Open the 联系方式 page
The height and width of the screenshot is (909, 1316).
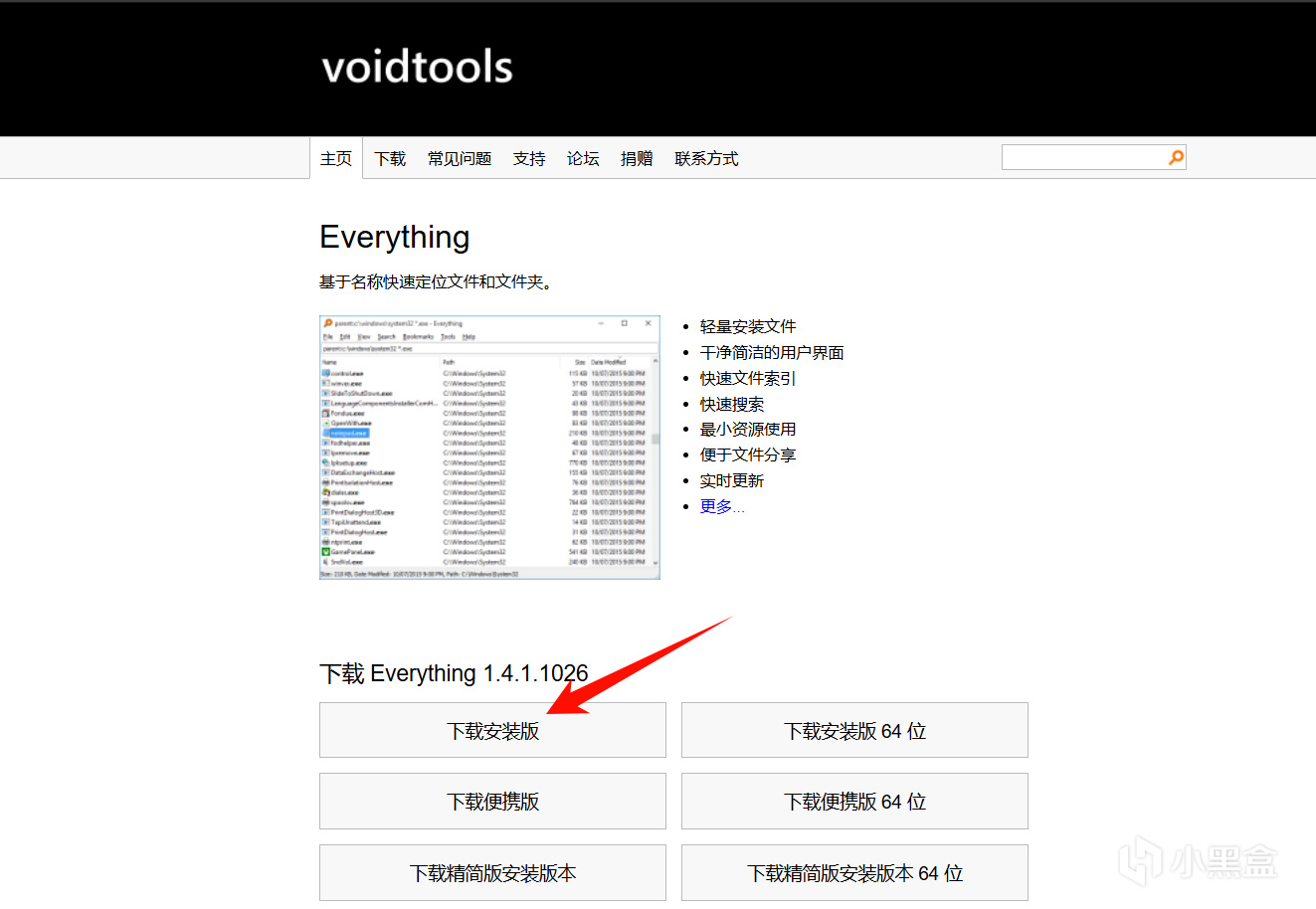(706, 158)
